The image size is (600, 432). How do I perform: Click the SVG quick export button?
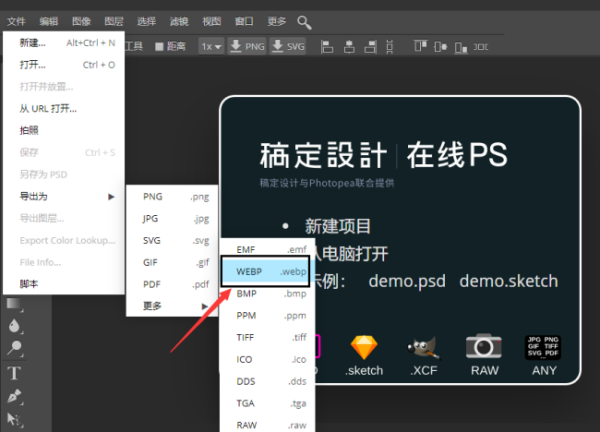coord(288,46)
